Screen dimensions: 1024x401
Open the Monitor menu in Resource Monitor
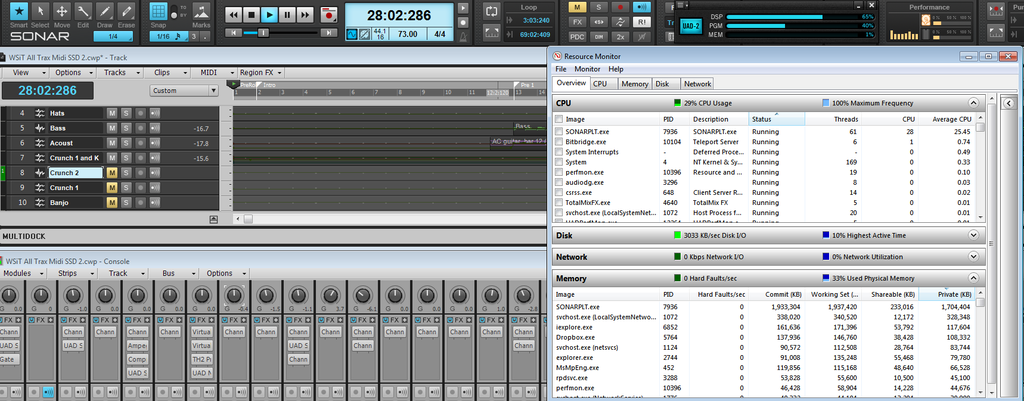point(587,69)
